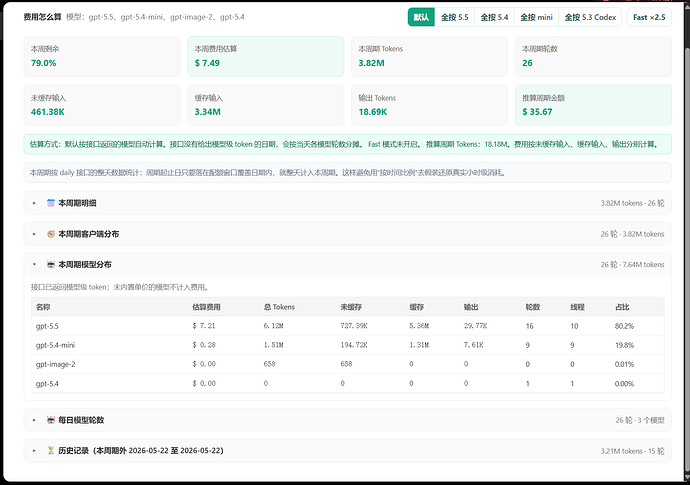Click the 输出 Tokens 18.69K value

pos(373,112)
